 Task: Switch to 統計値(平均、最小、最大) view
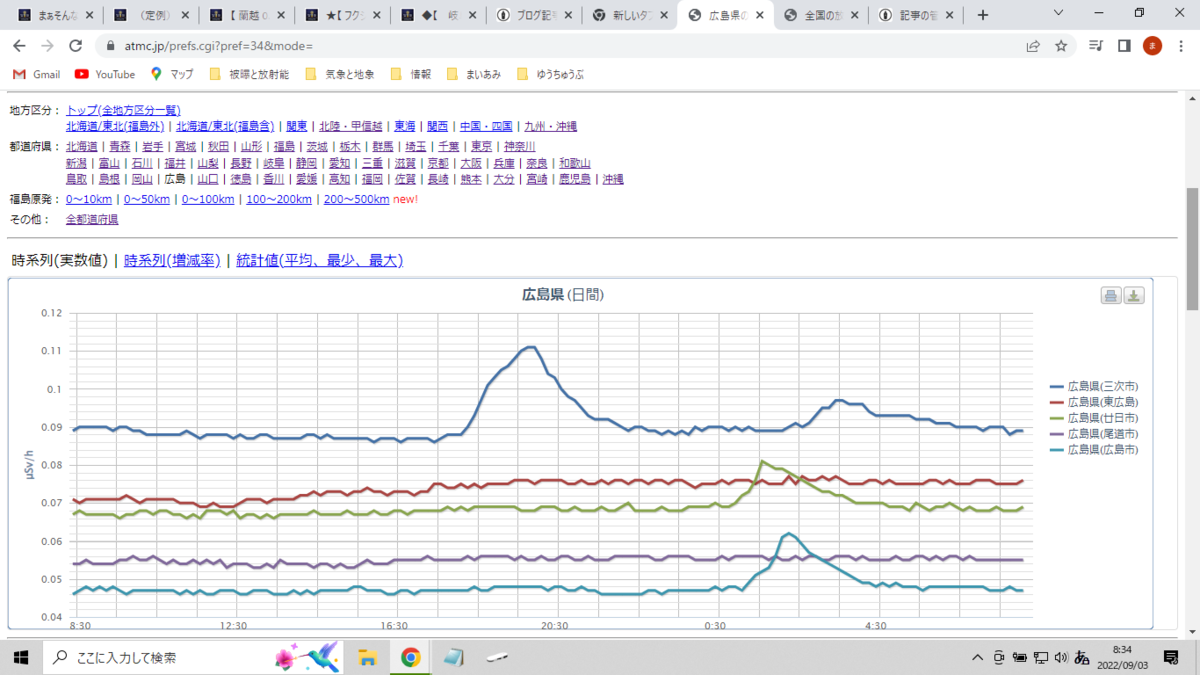[x=319, y=260]
